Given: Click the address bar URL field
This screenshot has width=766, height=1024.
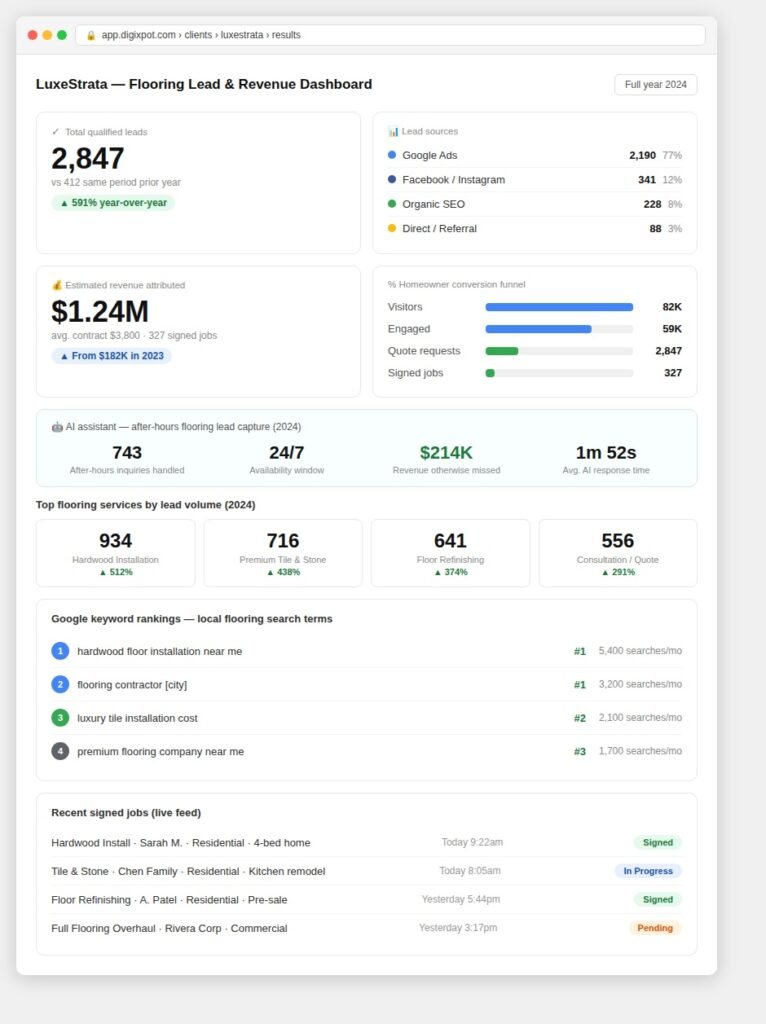Looking at the screenshot, I should coord(391,35).
